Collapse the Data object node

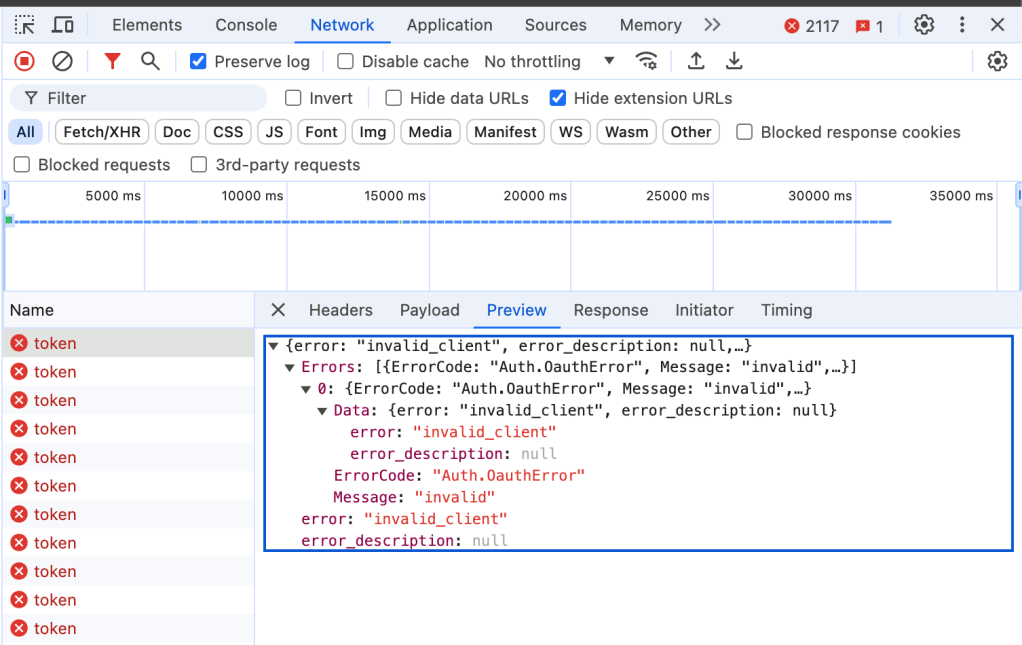323,411
